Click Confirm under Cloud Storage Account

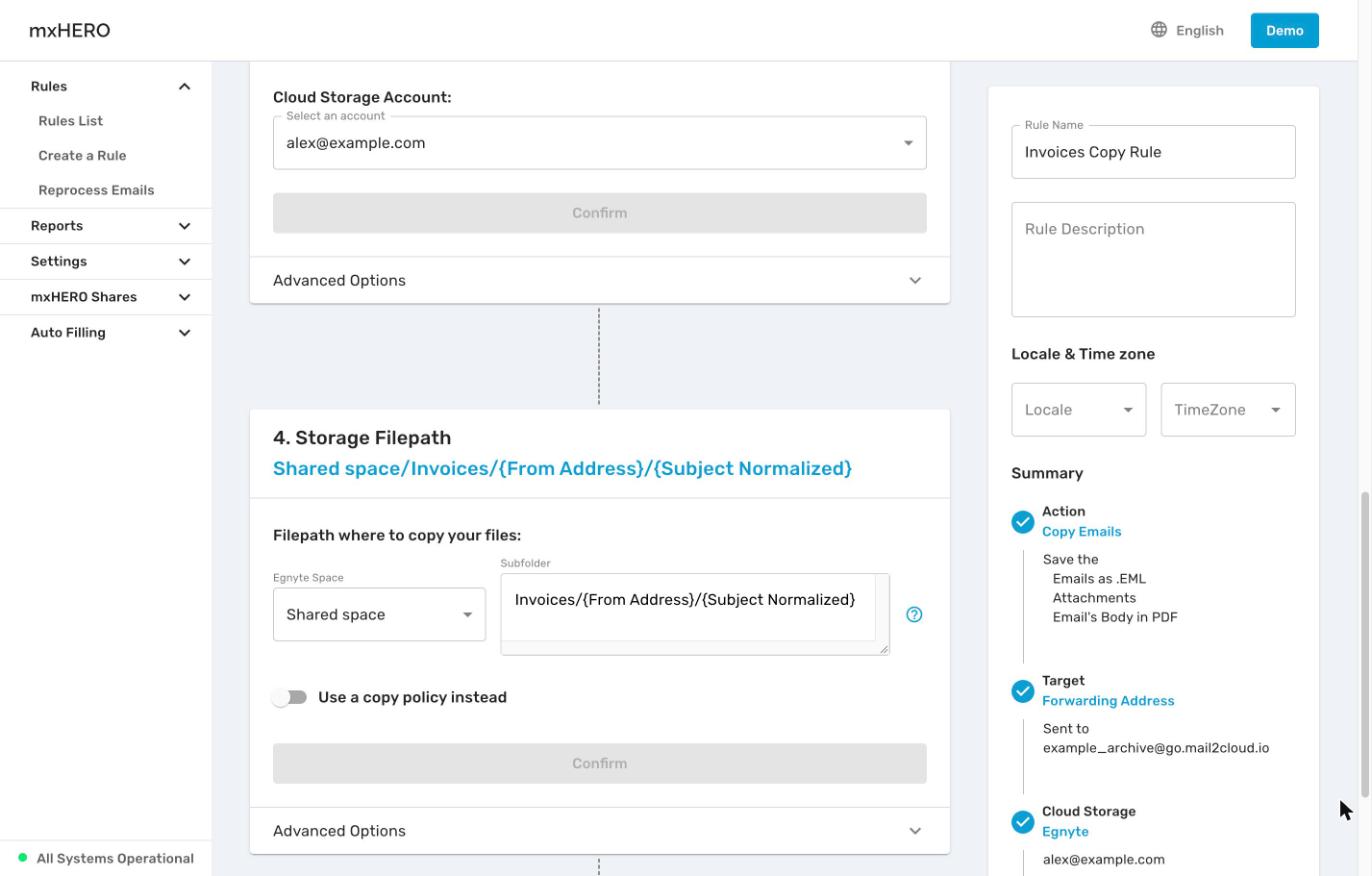coord(600,213)
